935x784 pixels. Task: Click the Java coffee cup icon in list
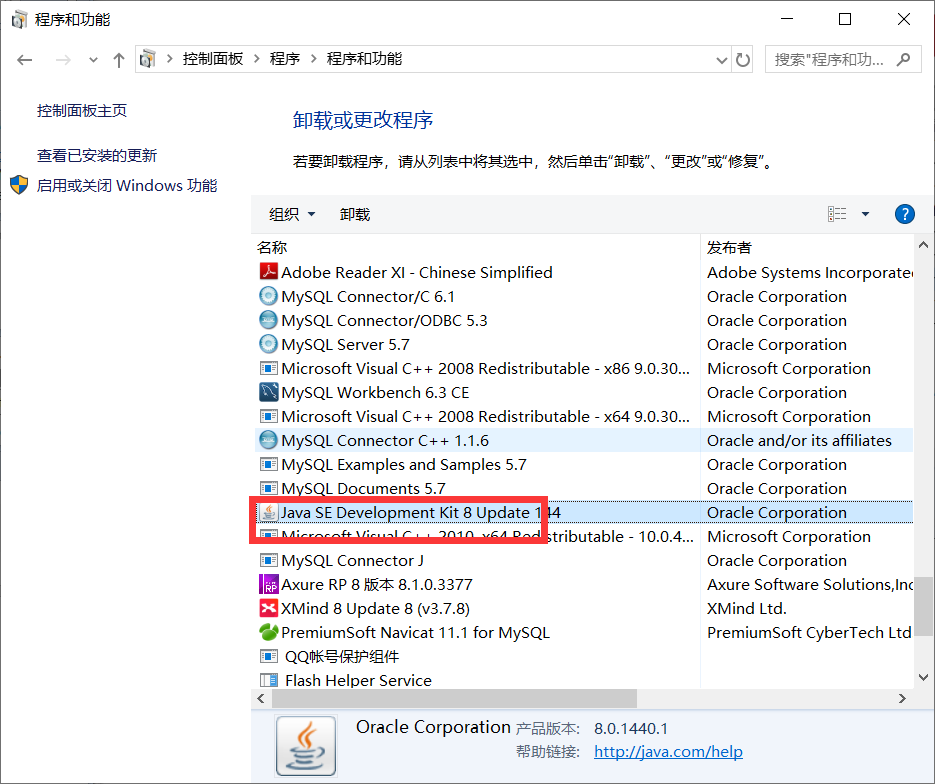click(x=268, y=512)
